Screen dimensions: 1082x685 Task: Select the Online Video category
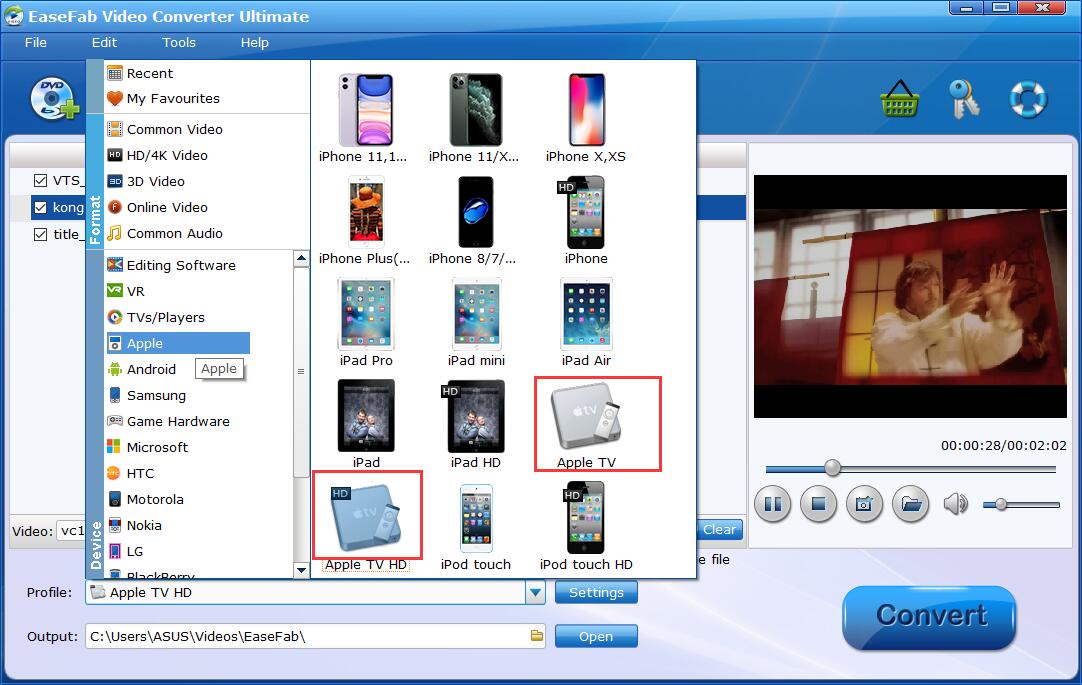pos(157,208)
